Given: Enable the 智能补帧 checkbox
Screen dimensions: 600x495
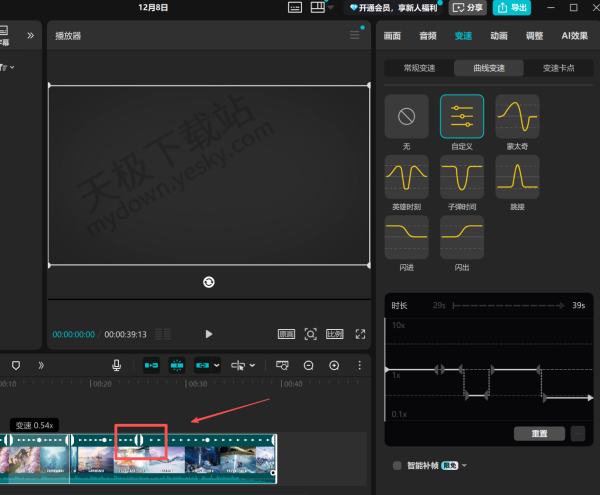Looking at the screenshot, I should (397, 465).
